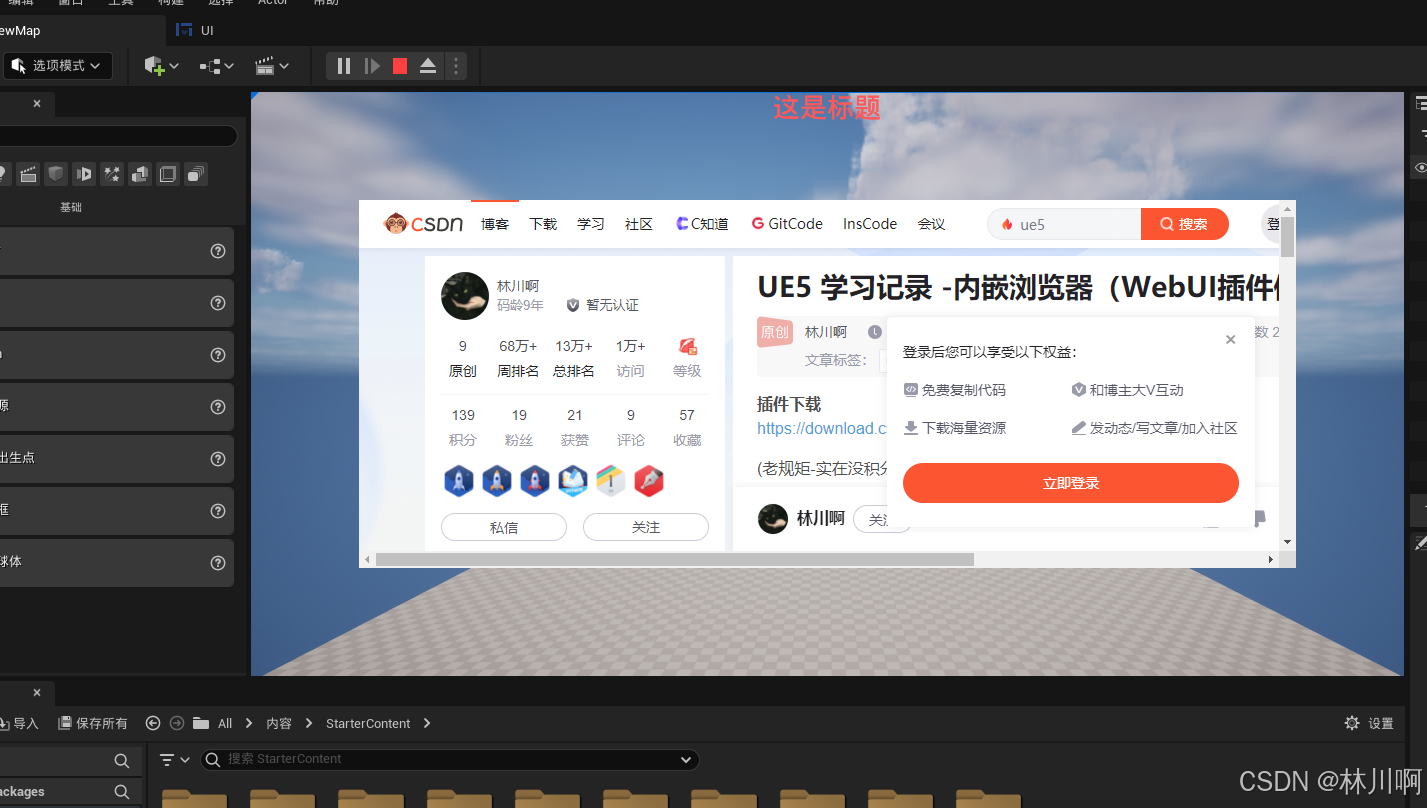Open help for the 出生点 actor row

(218, 459)
